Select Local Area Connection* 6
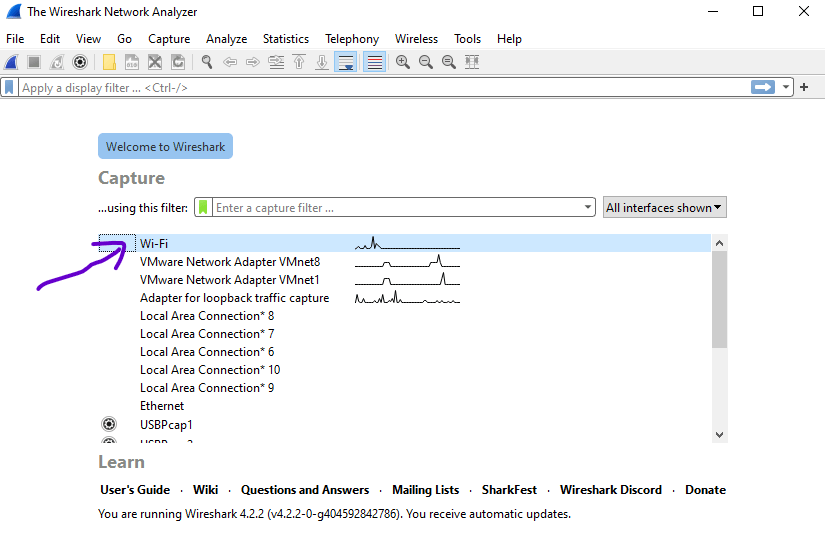 (x=404, y=352)
